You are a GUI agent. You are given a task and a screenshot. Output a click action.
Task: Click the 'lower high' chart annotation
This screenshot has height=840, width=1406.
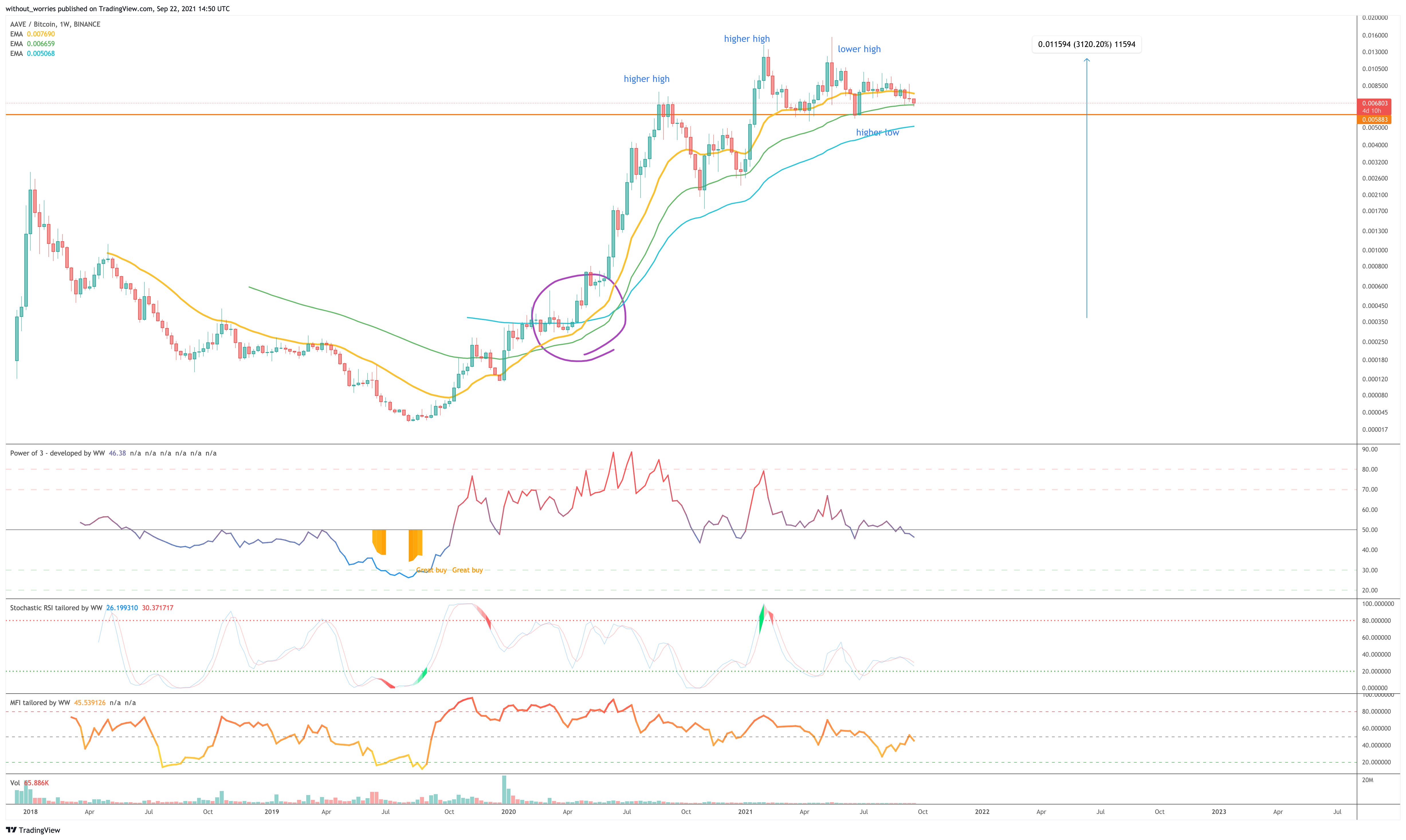coord(859,49)
